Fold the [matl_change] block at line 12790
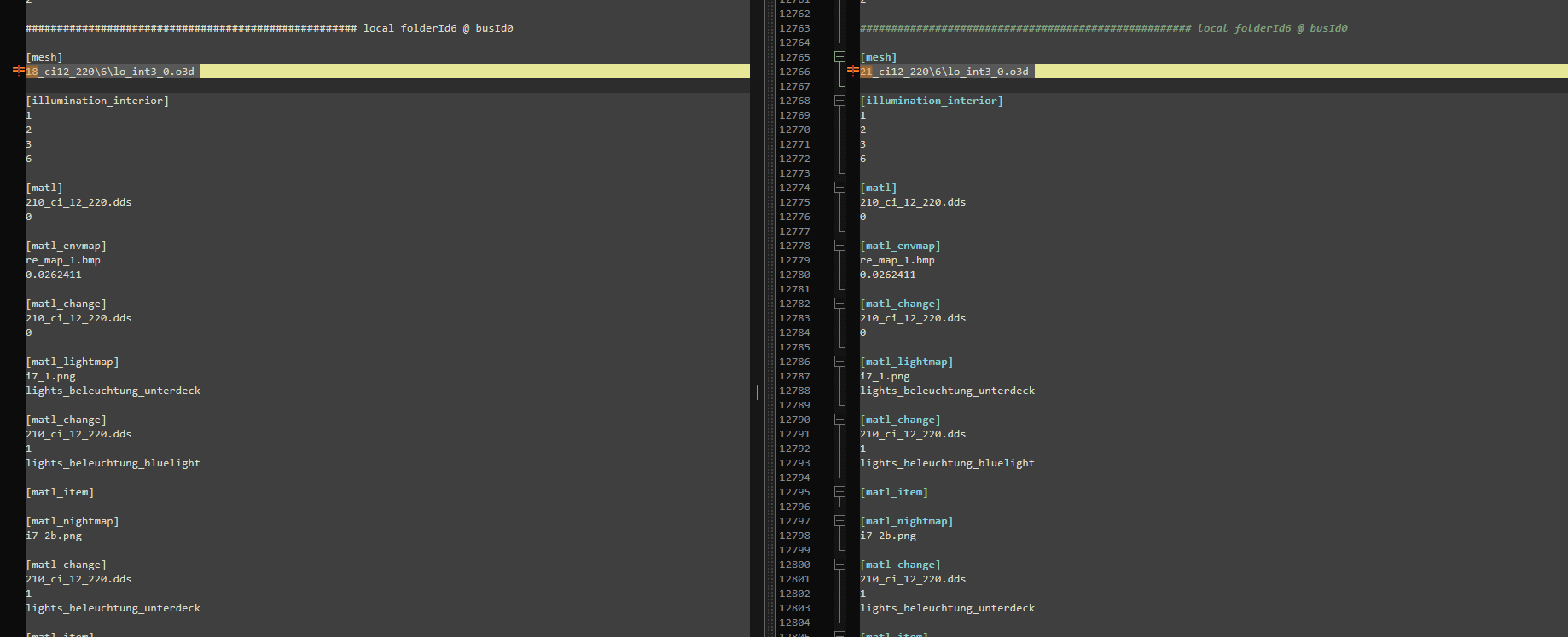 [x=839, y=420]
